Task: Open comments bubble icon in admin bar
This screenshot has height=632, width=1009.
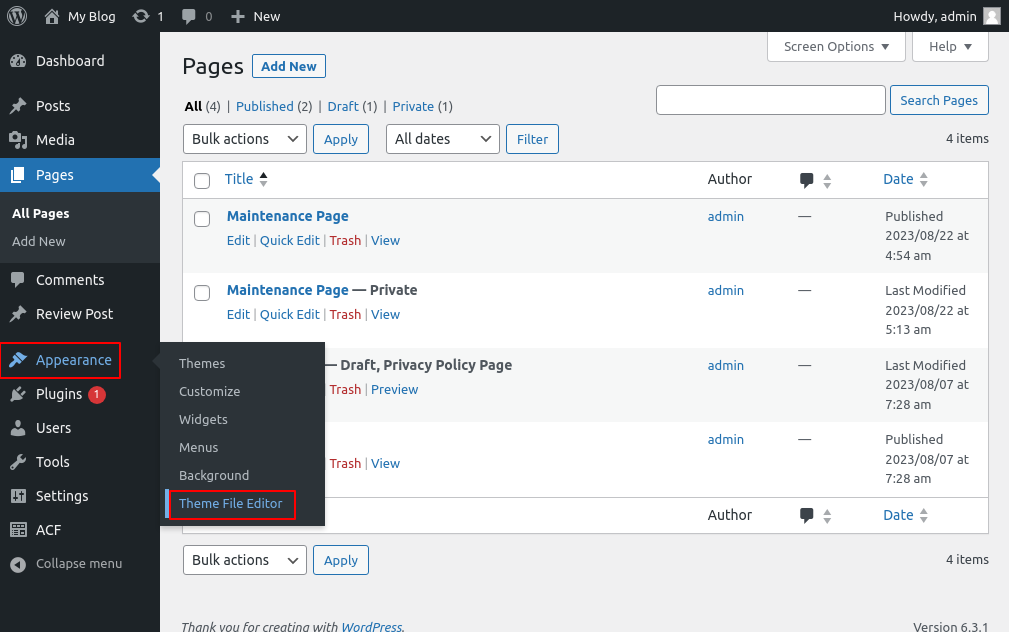Action: point(189,16)
